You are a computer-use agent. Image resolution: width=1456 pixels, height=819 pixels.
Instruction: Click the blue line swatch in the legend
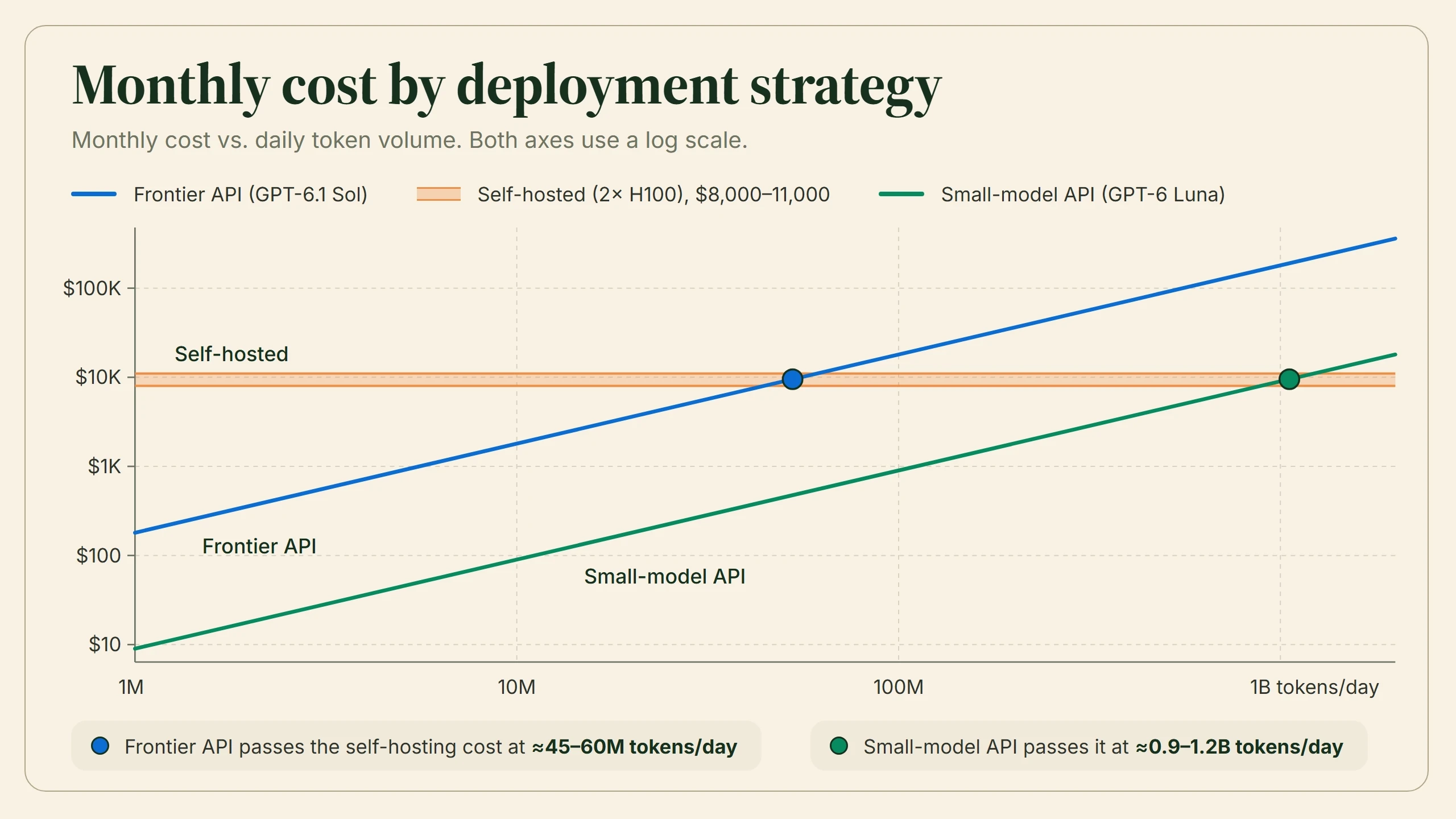point(94,194)
